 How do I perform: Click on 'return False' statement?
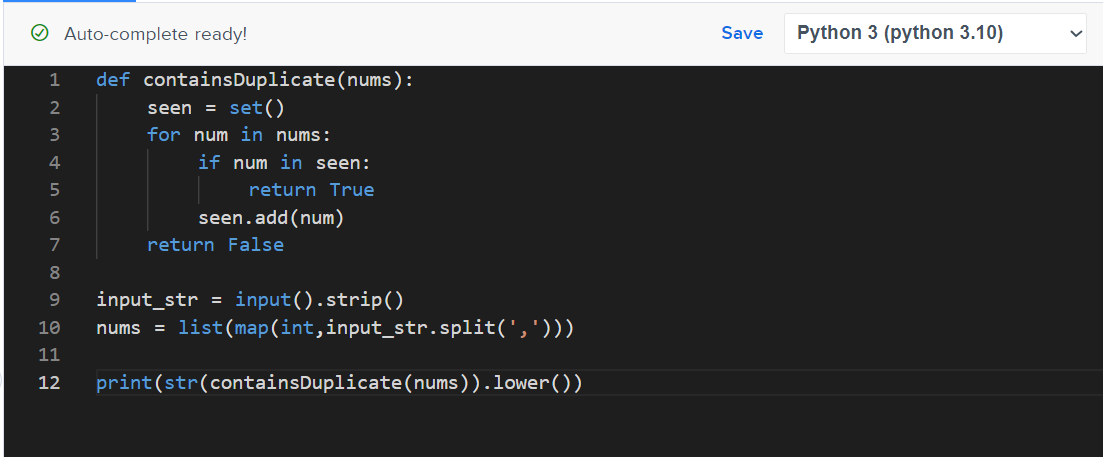point(215,245)
